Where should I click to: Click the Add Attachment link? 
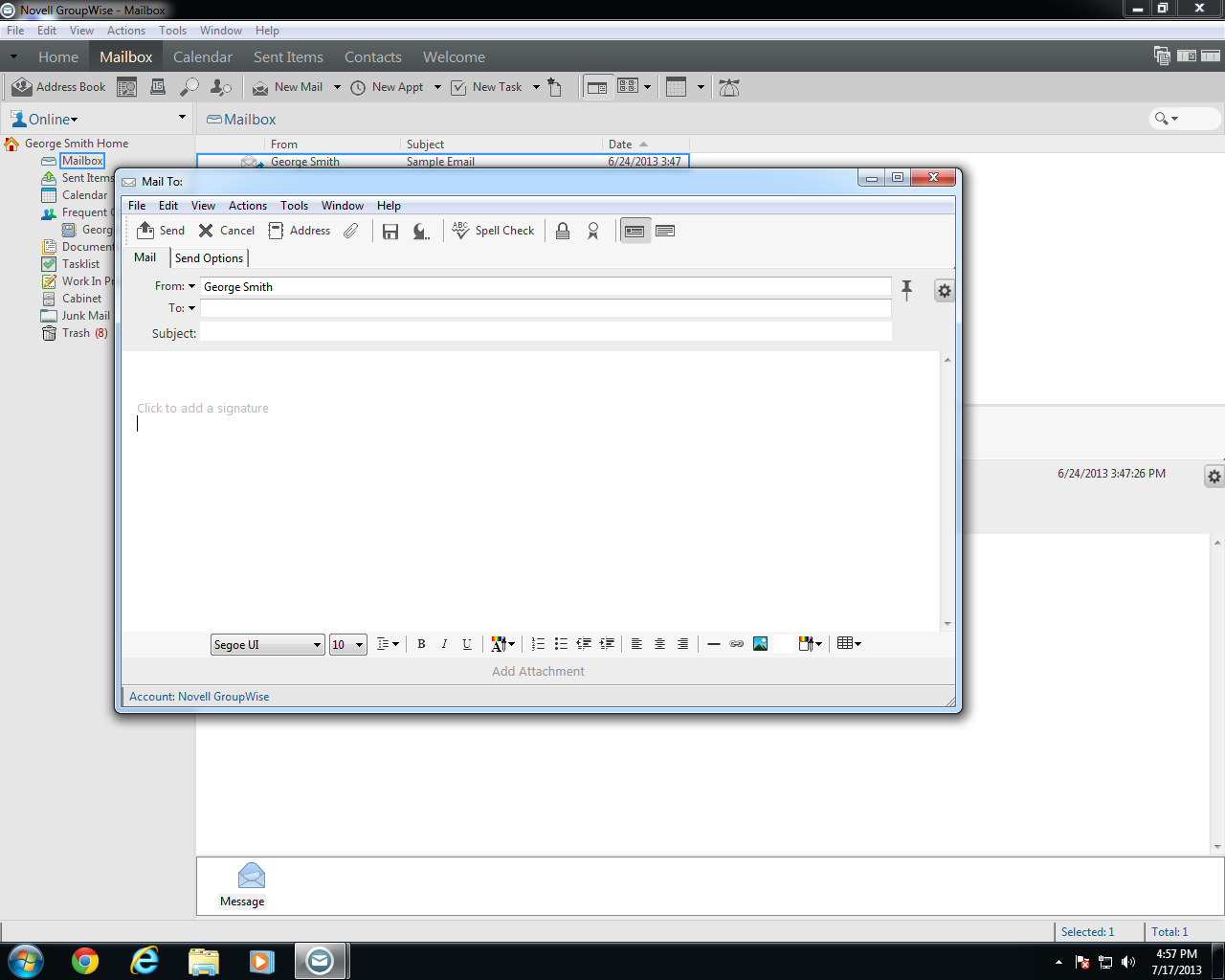[x=538, y=672]
